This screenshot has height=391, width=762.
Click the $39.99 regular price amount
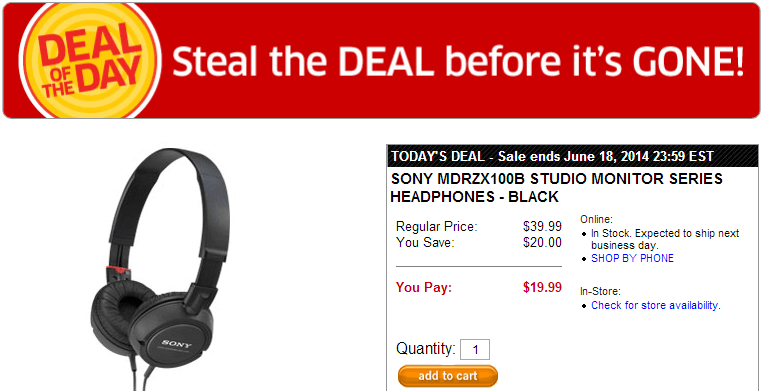click(542, 226)
